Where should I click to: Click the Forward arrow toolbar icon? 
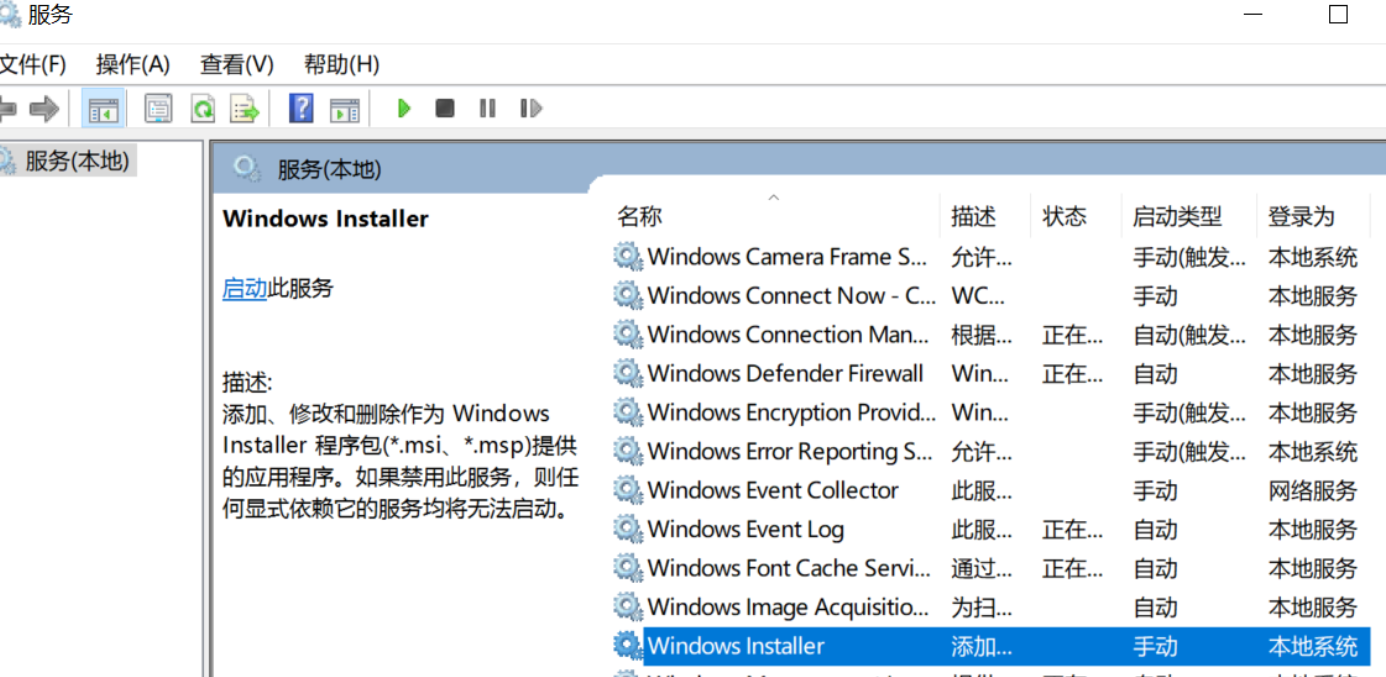pyautogui.click(x=44, y=108)
